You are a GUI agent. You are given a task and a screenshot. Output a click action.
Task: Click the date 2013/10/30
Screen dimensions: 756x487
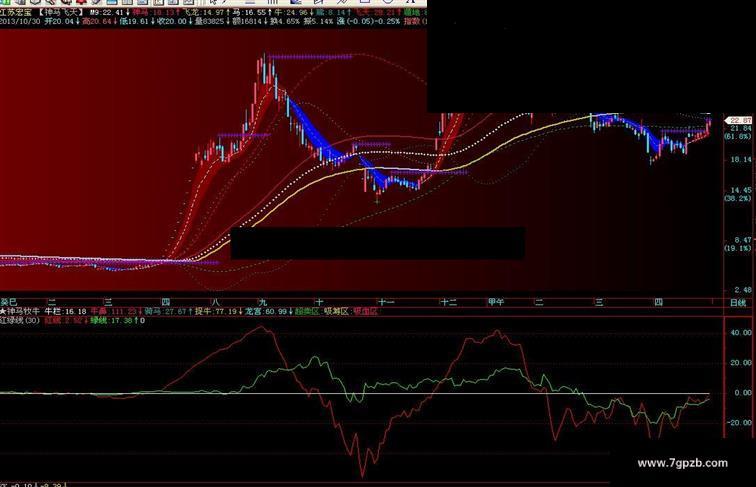[20, 21]
